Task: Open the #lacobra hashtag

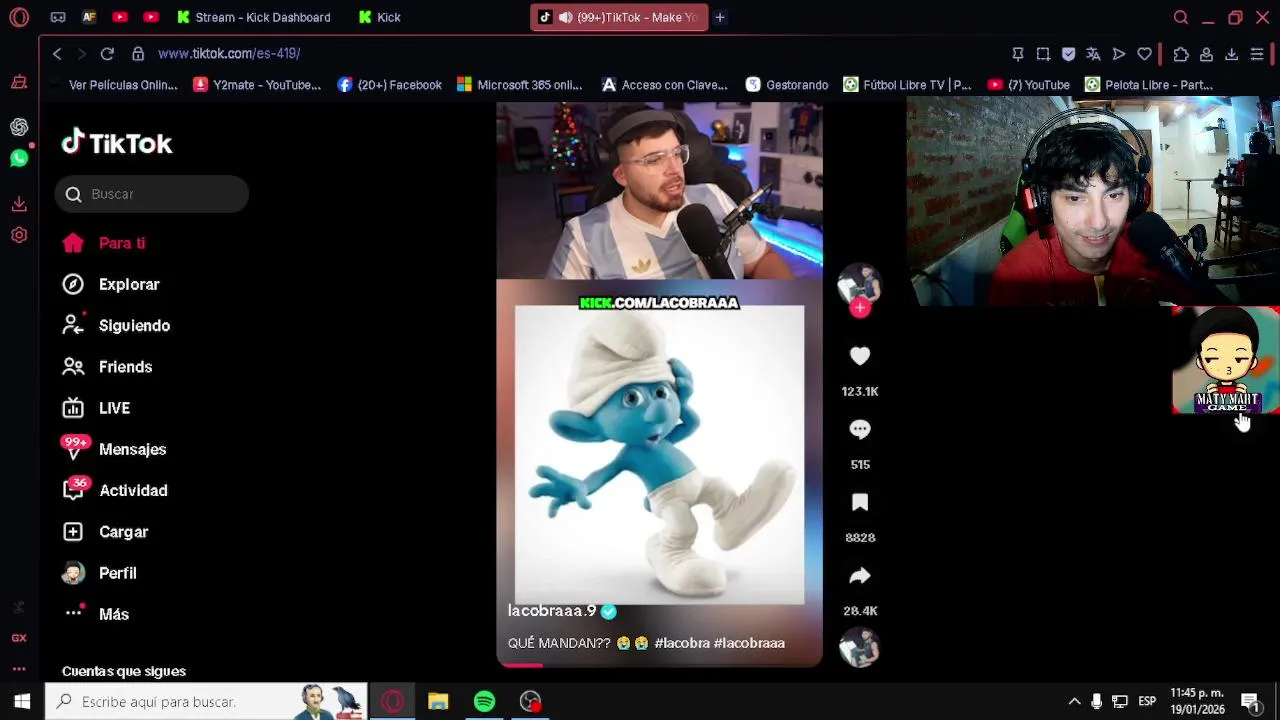Action: pyautogui.click(x=682, y=643)
